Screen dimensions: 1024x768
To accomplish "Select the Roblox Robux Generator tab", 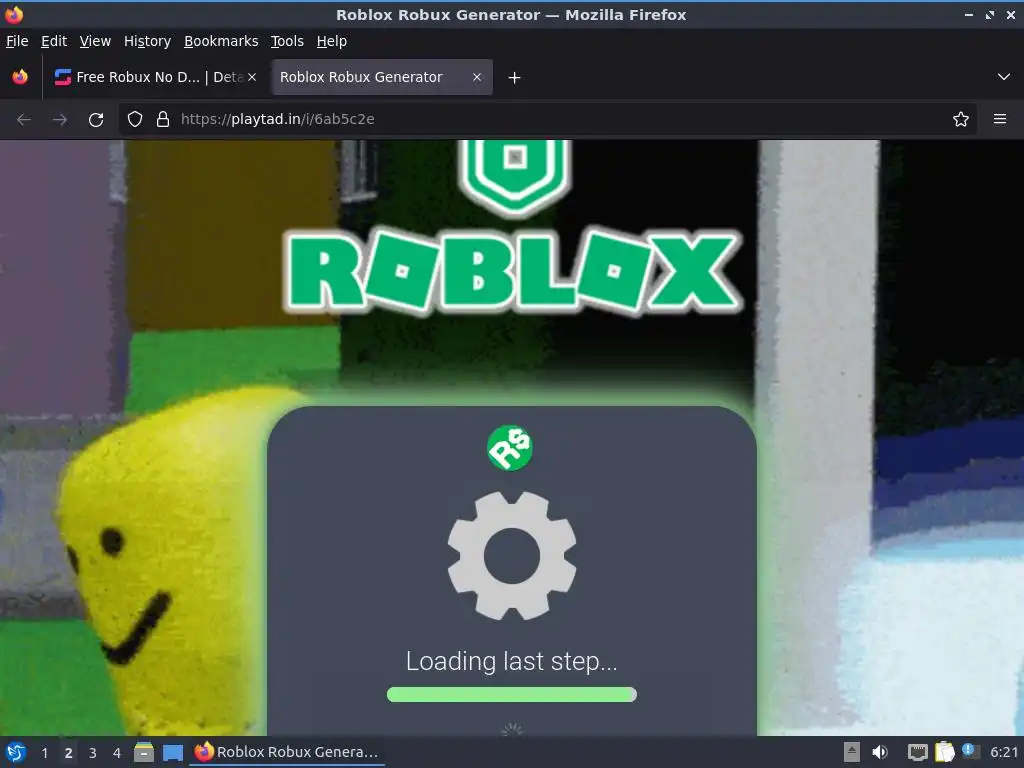I will (381, 77).
